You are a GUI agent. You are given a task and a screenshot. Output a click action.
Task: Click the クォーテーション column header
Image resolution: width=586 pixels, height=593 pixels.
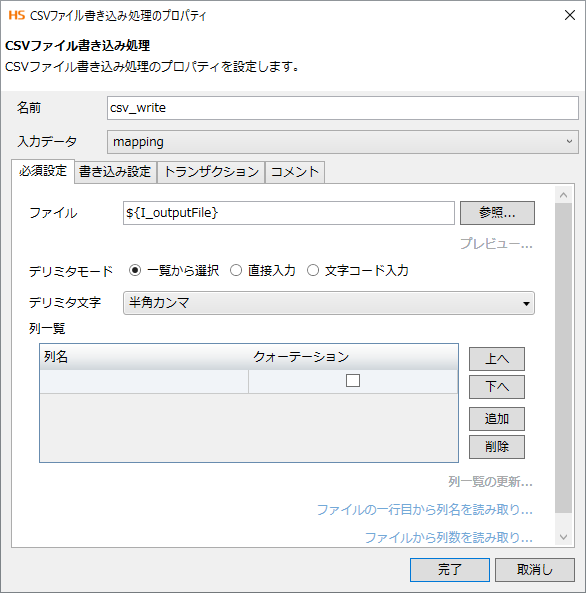[x=353, y=357]
